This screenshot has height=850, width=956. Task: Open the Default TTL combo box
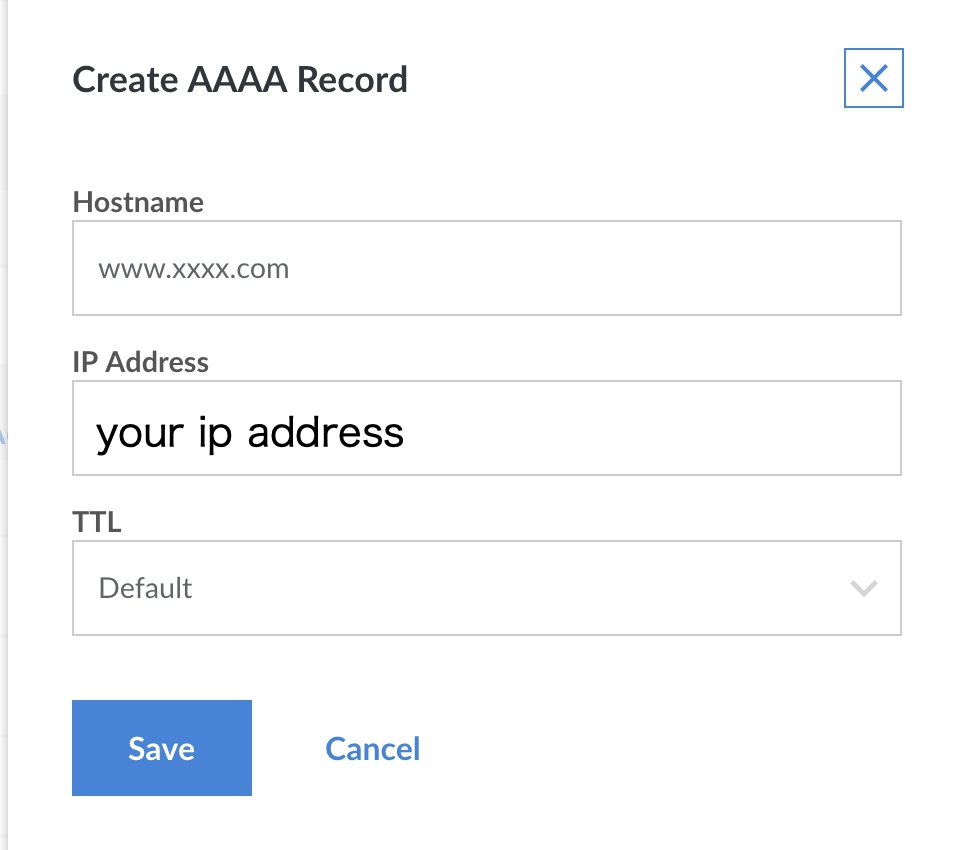coord(487,588)
